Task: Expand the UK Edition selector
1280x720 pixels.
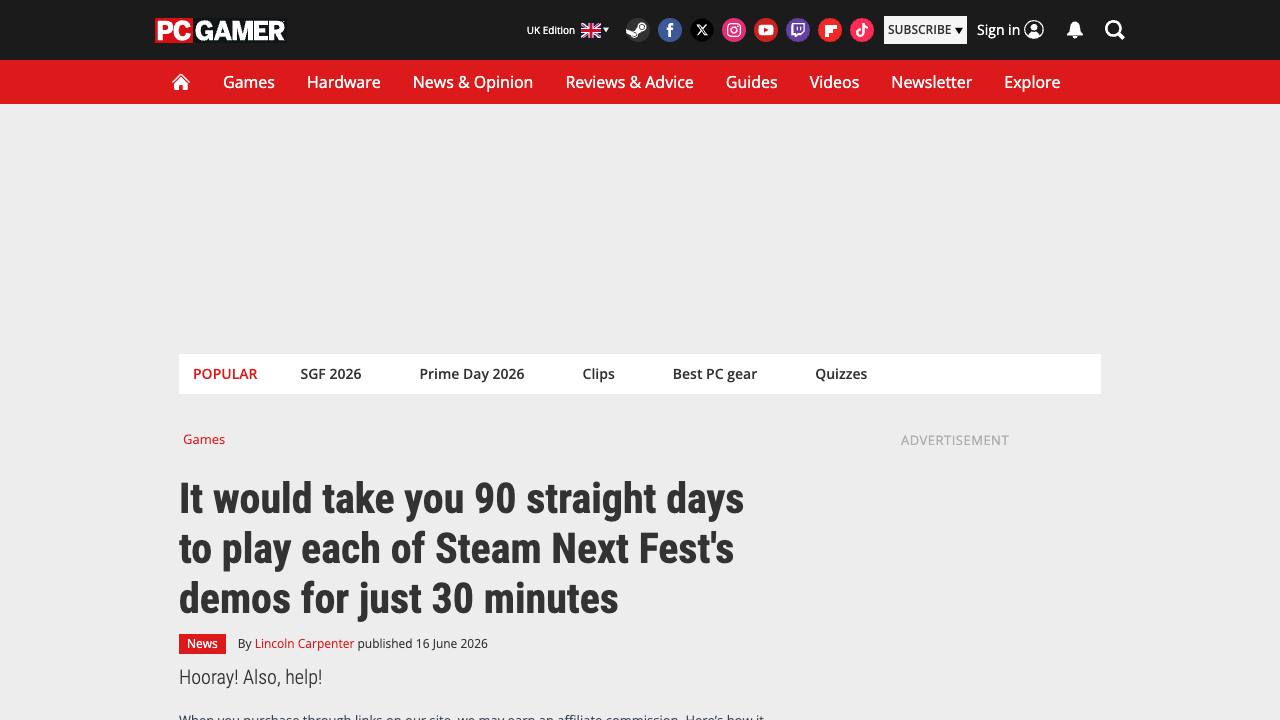Action: 568,30
